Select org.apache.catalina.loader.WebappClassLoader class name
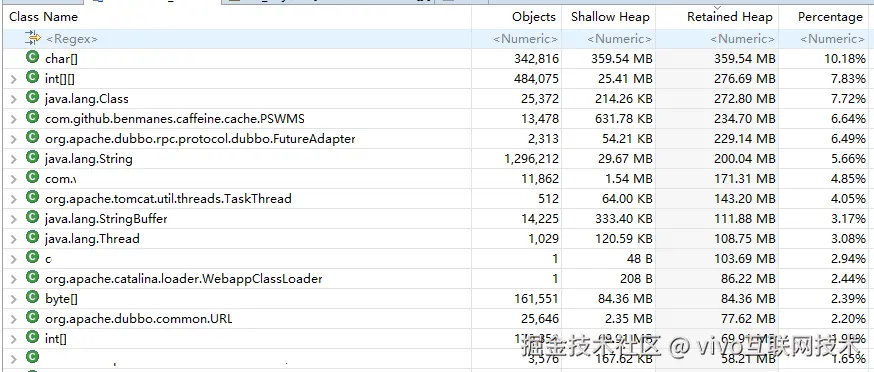Screen dimensions: 874x372 pyautogui.click(x=184, y=278)
